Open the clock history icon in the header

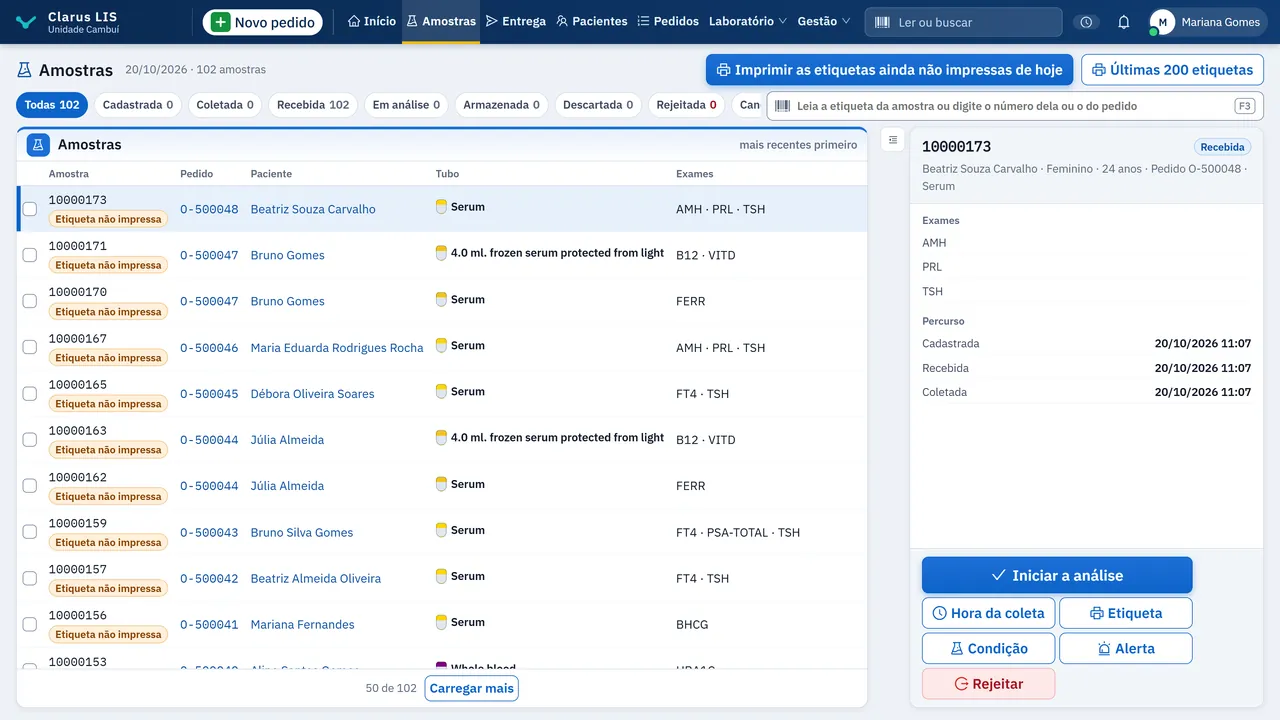tap(1085, 22)
